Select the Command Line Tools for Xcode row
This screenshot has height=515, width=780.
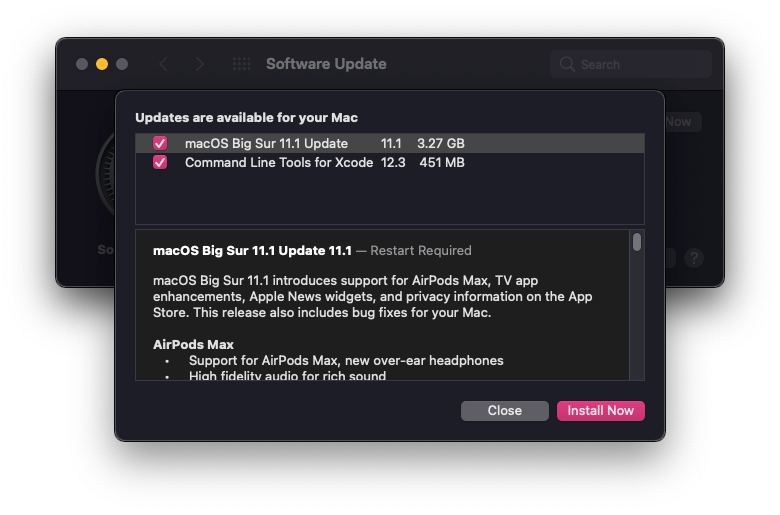click(390, 162)
